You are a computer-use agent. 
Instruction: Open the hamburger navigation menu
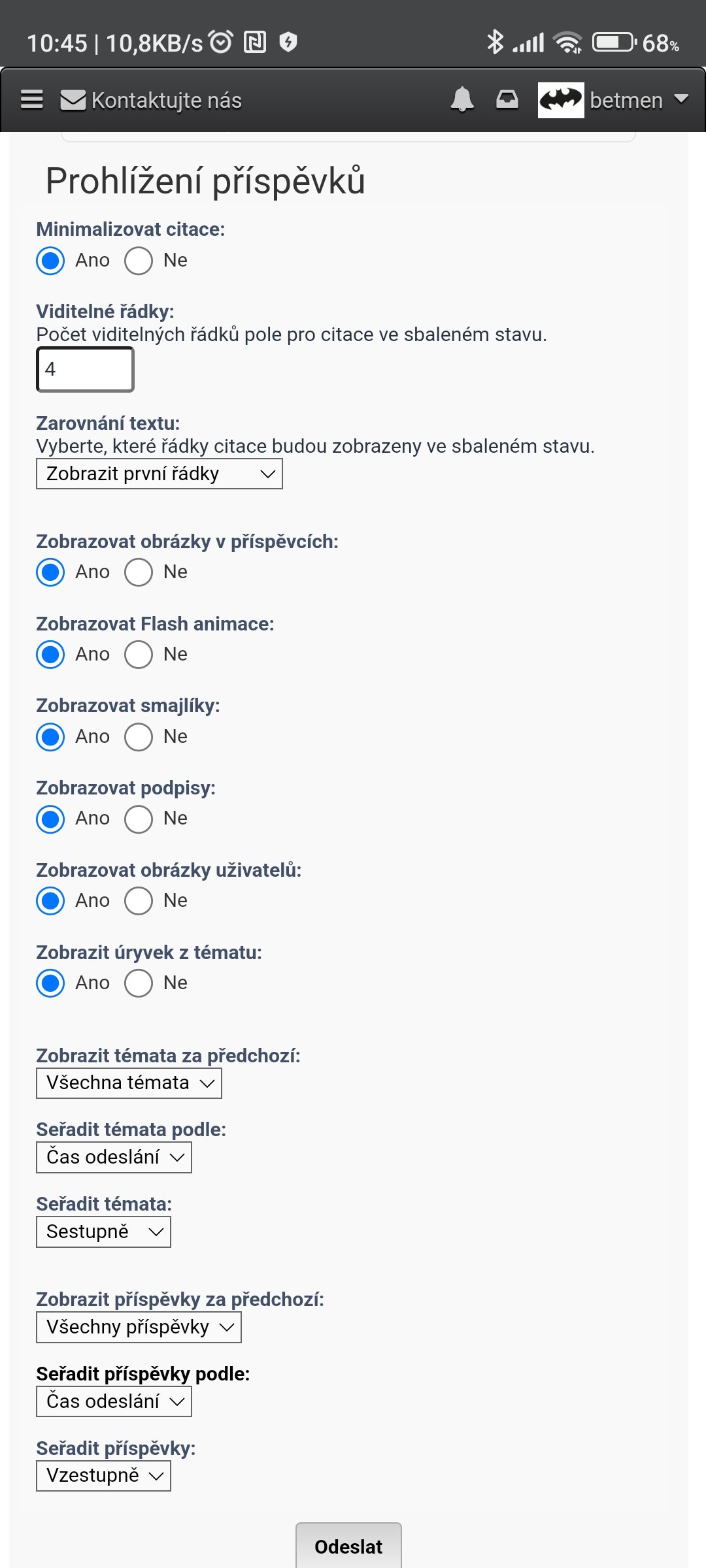click(32, 100)
